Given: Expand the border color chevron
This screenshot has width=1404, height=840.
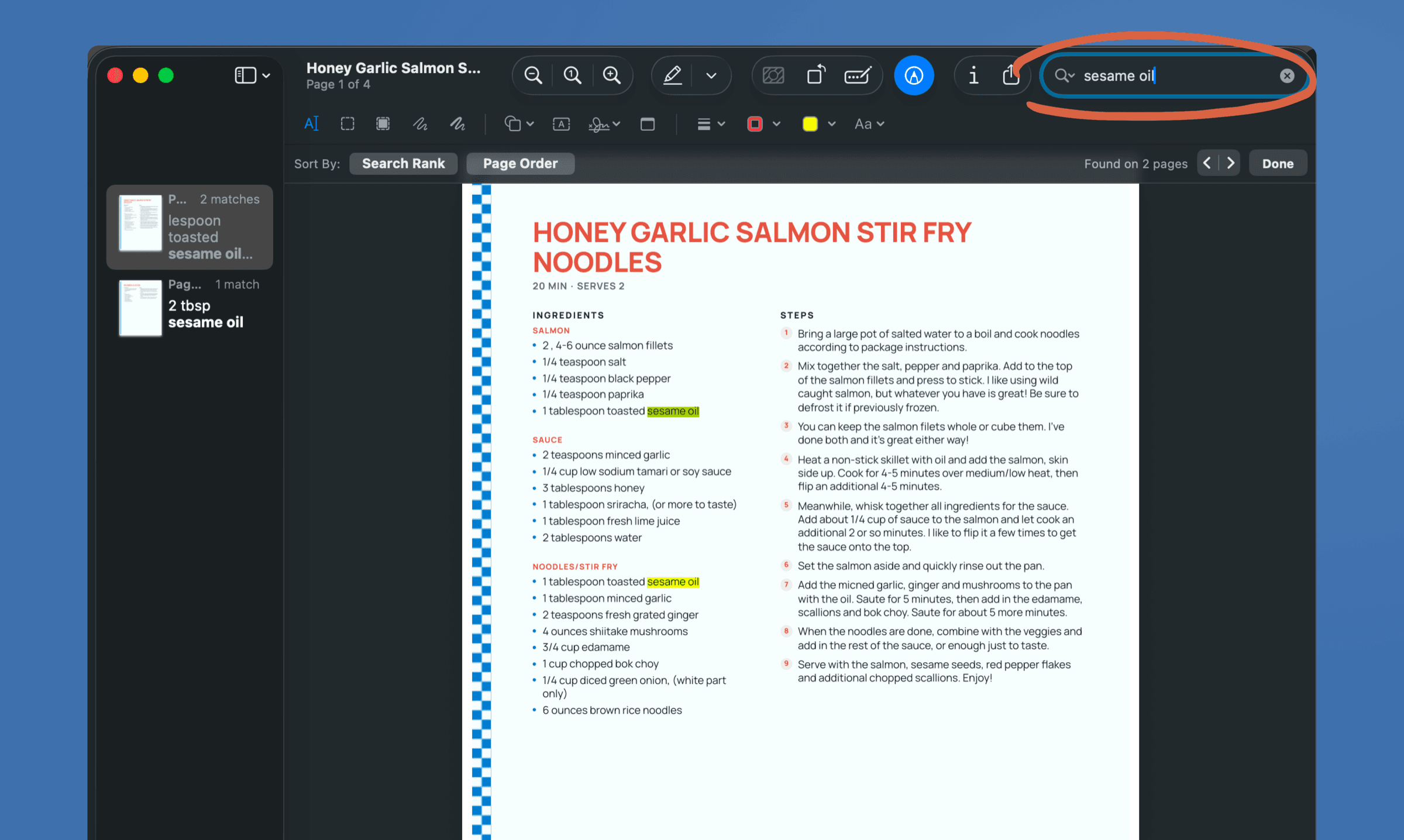Looking at the screenshot, I should [777, 123].
